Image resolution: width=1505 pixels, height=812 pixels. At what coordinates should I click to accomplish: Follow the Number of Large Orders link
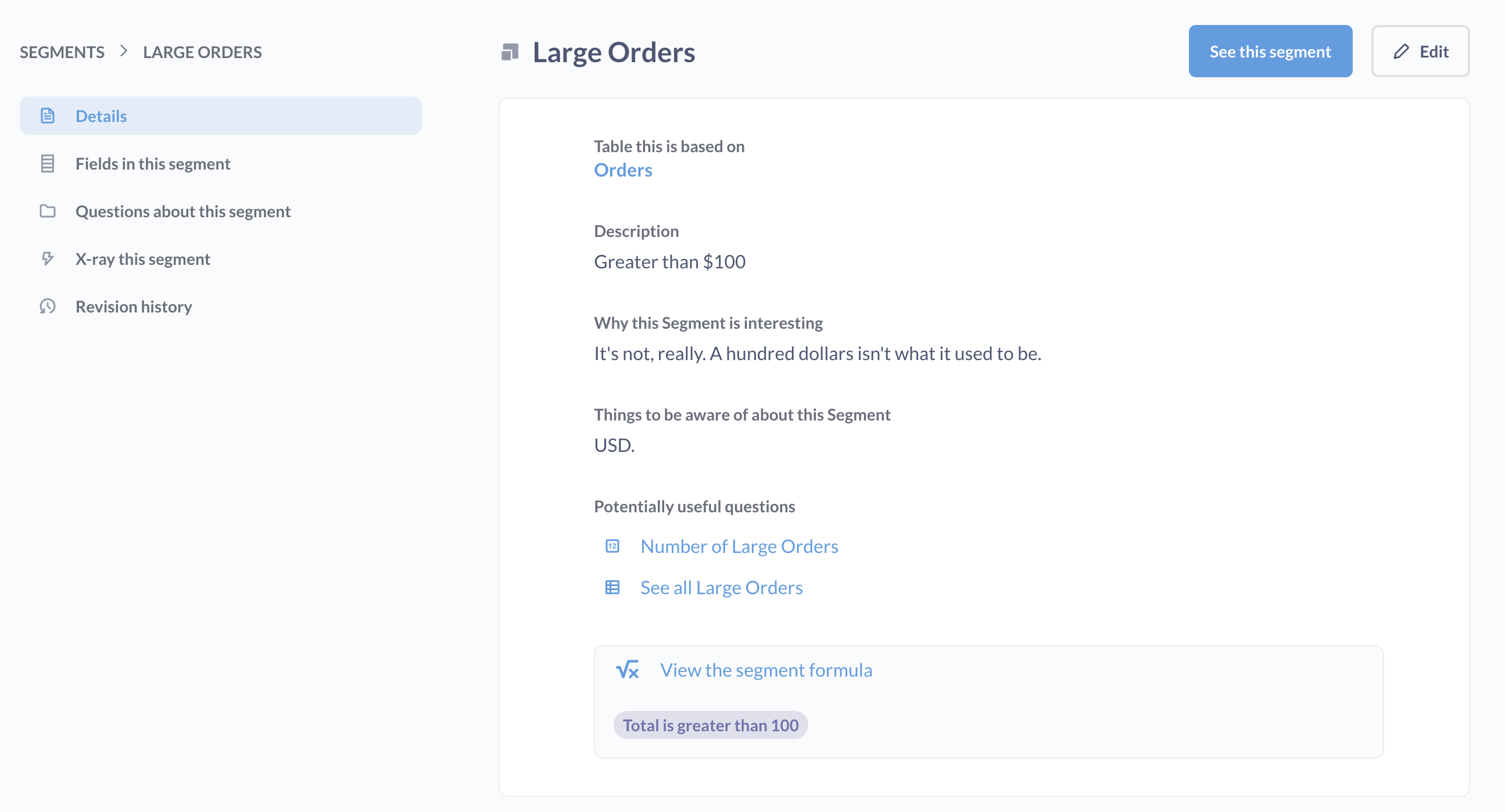[x=739, y=545]
